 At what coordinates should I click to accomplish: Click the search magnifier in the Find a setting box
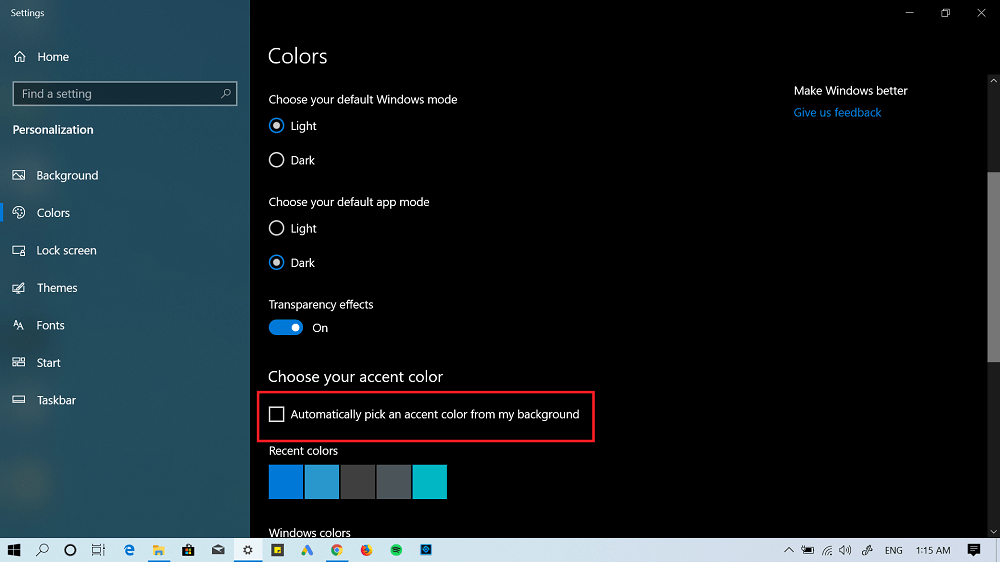[x=226, y=94]
